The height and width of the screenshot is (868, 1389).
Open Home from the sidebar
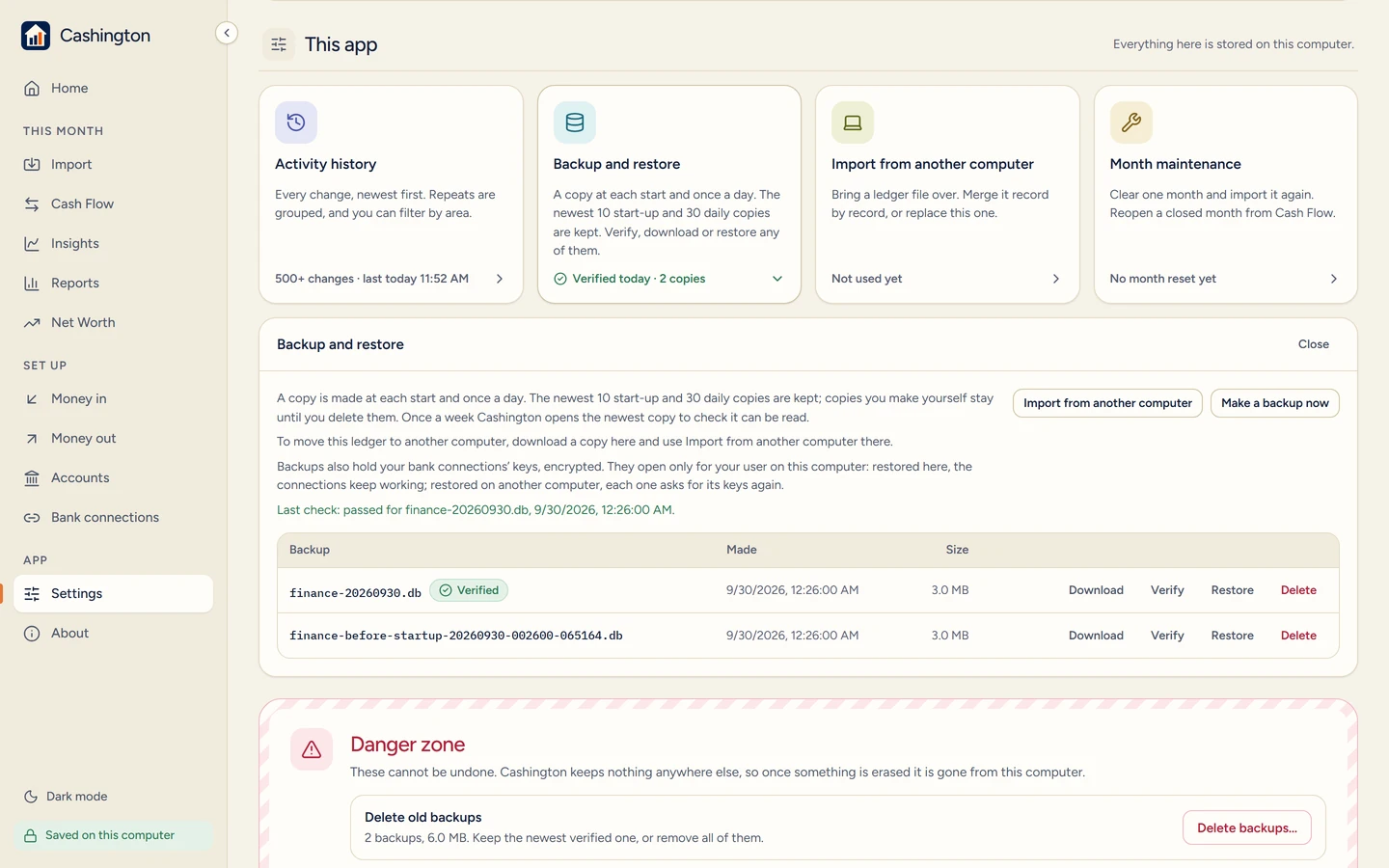pos(114,88)
